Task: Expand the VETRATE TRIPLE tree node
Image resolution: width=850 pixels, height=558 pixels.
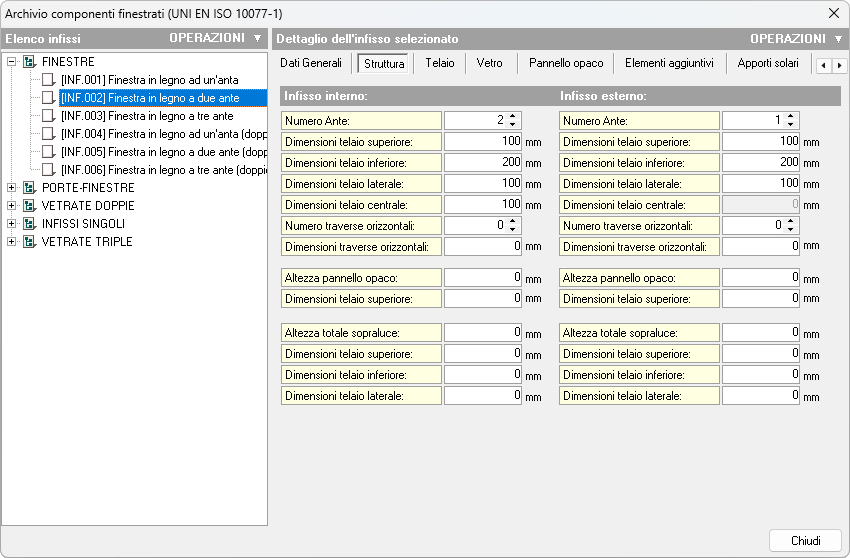Action: pos(12,242)
